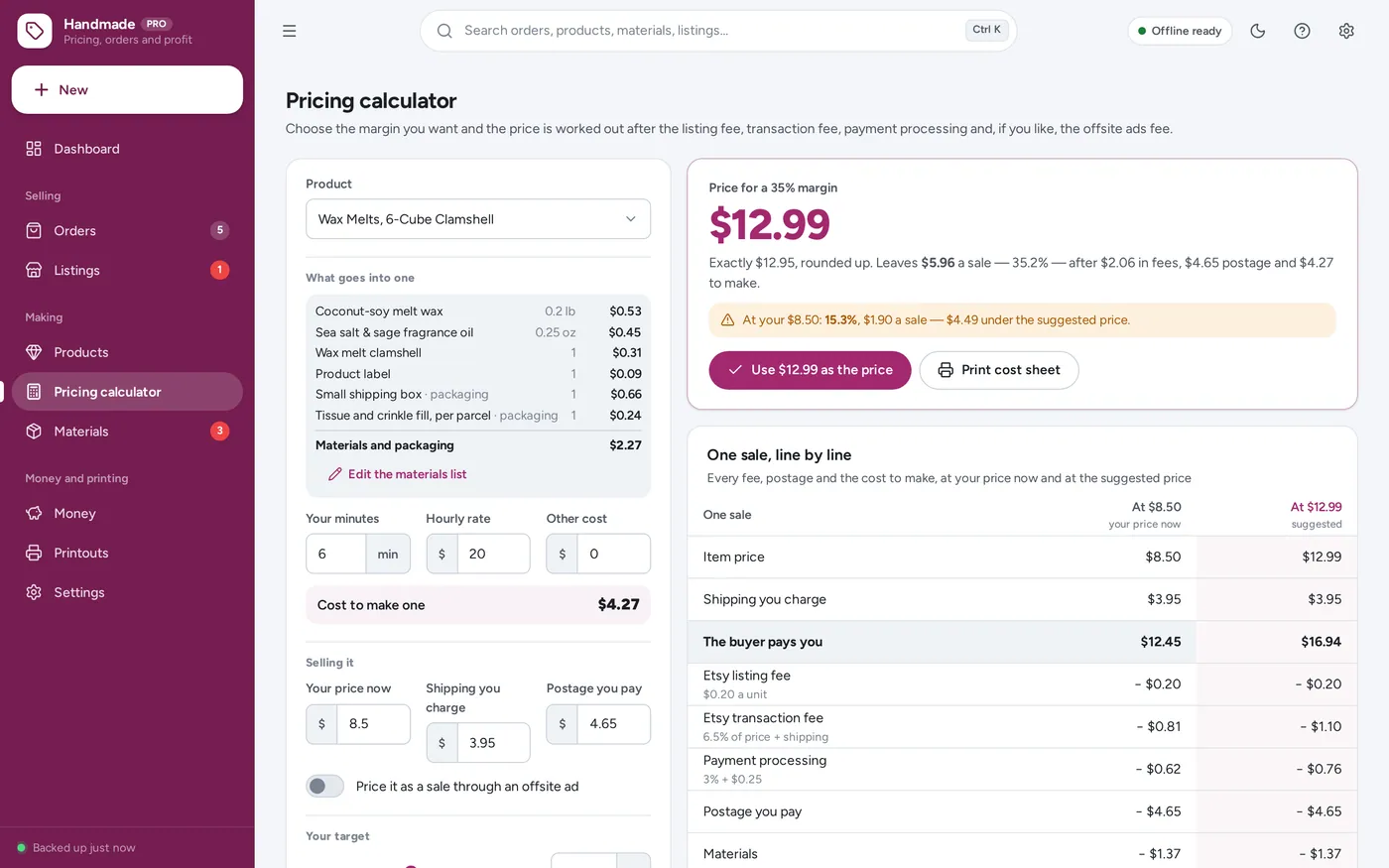Open the Product dropdown Wax Melts
The height and width of the screenshot is (868, 1389).
(478, 219)
